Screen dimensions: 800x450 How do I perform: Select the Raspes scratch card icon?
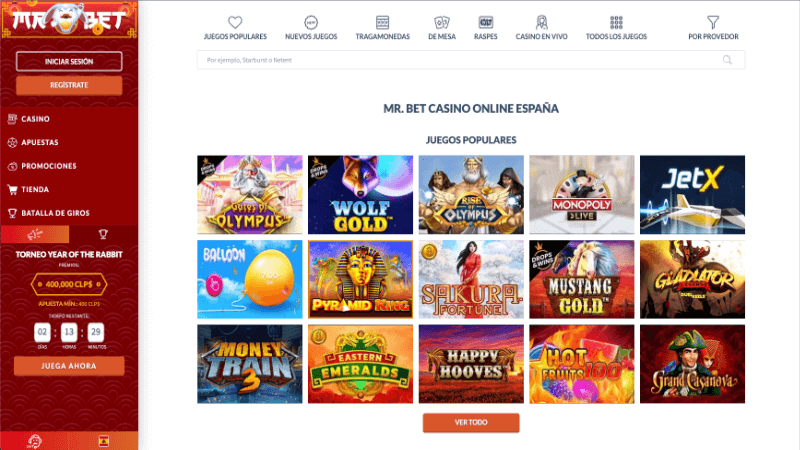click(x=485, y=22)
